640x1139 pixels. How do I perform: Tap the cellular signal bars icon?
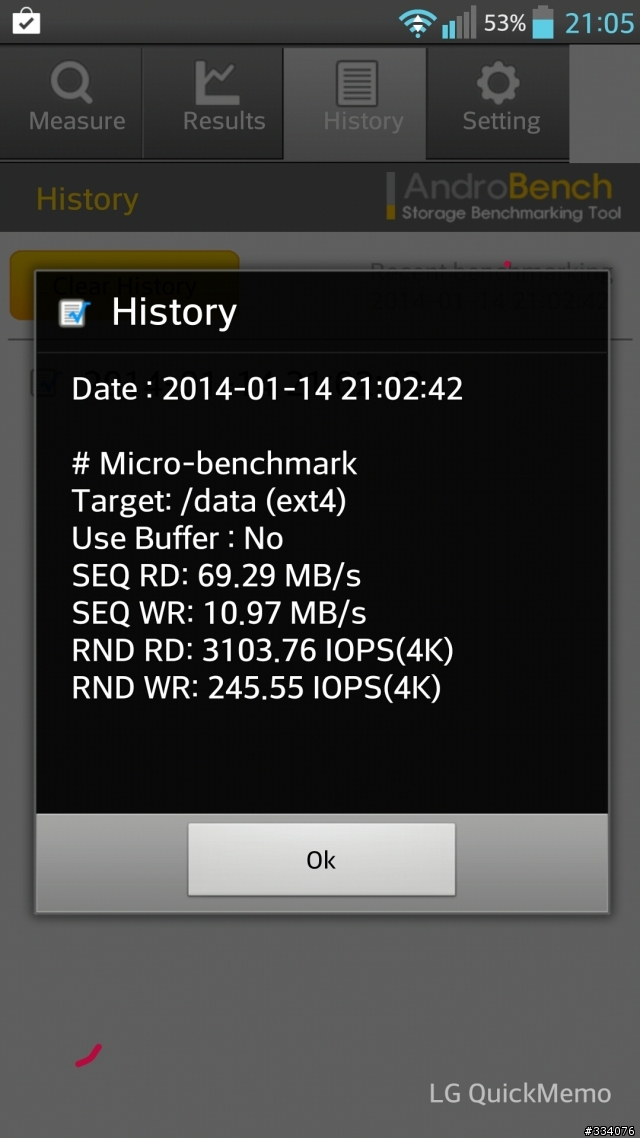[x=458, y=23]
